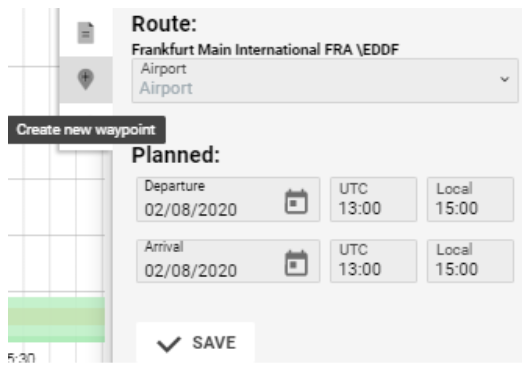Open the Arrival date calendar picker icon
This screenshot has width=526, height=366.
click(296, 263)
